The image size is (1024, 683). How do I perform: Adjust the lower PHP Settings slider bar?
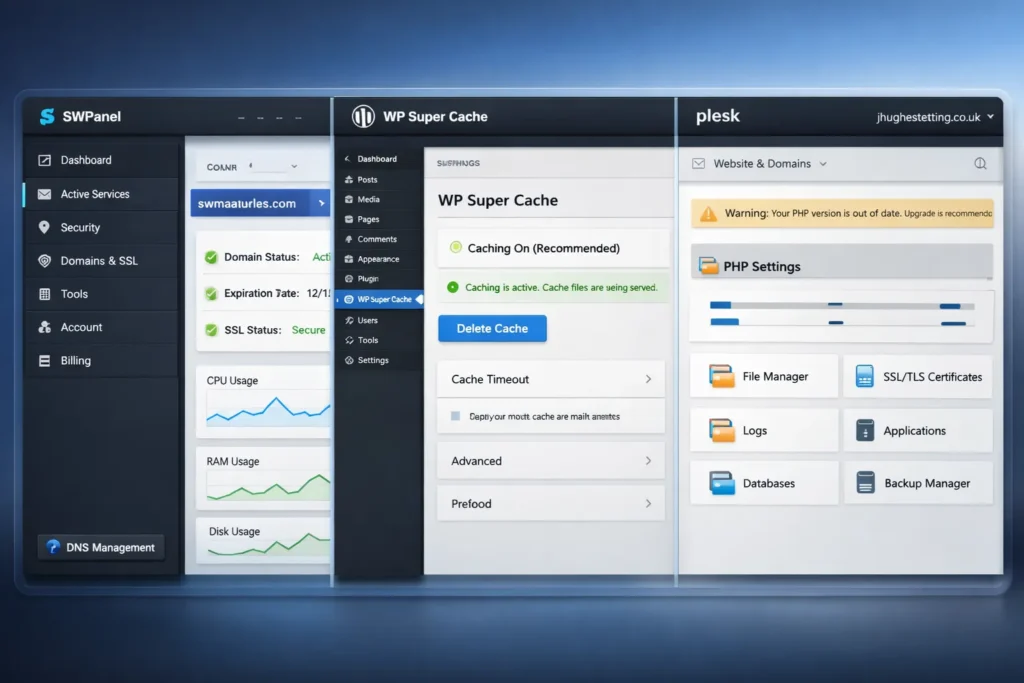point(842,322)
